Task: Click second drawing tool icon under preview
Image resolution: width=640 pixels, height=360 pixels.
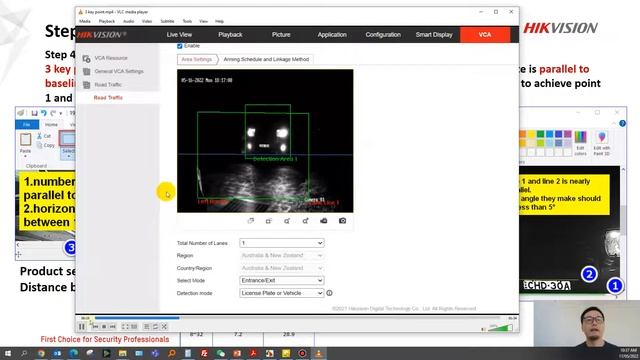Action: pyautogui.click(x=269, y=221)
